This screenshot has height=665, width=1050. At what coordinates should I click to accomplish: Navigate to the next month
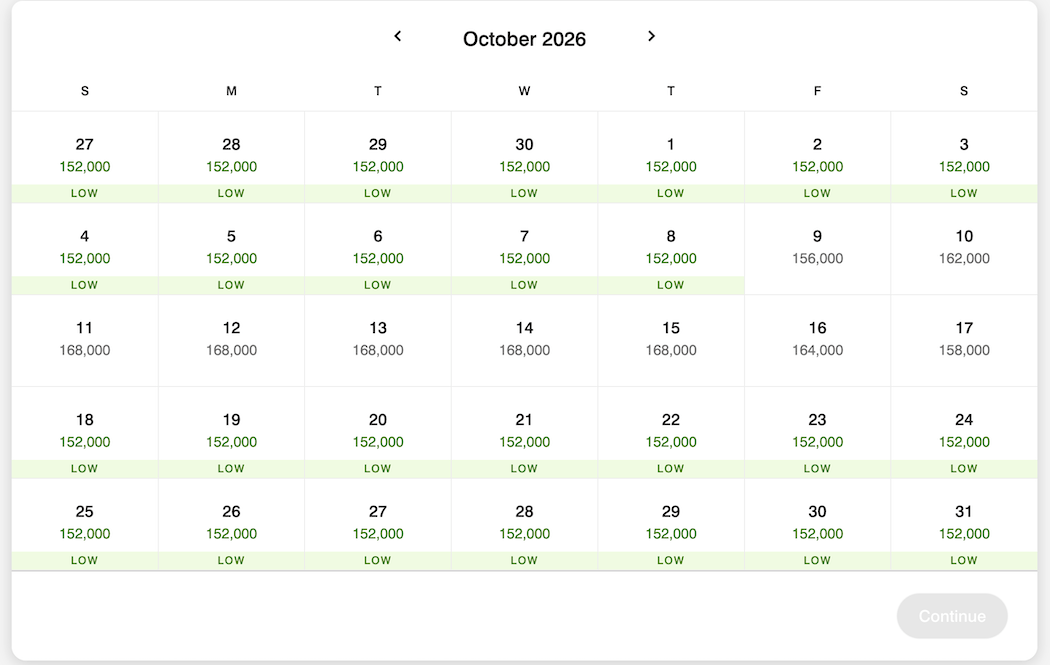point(651,36)
